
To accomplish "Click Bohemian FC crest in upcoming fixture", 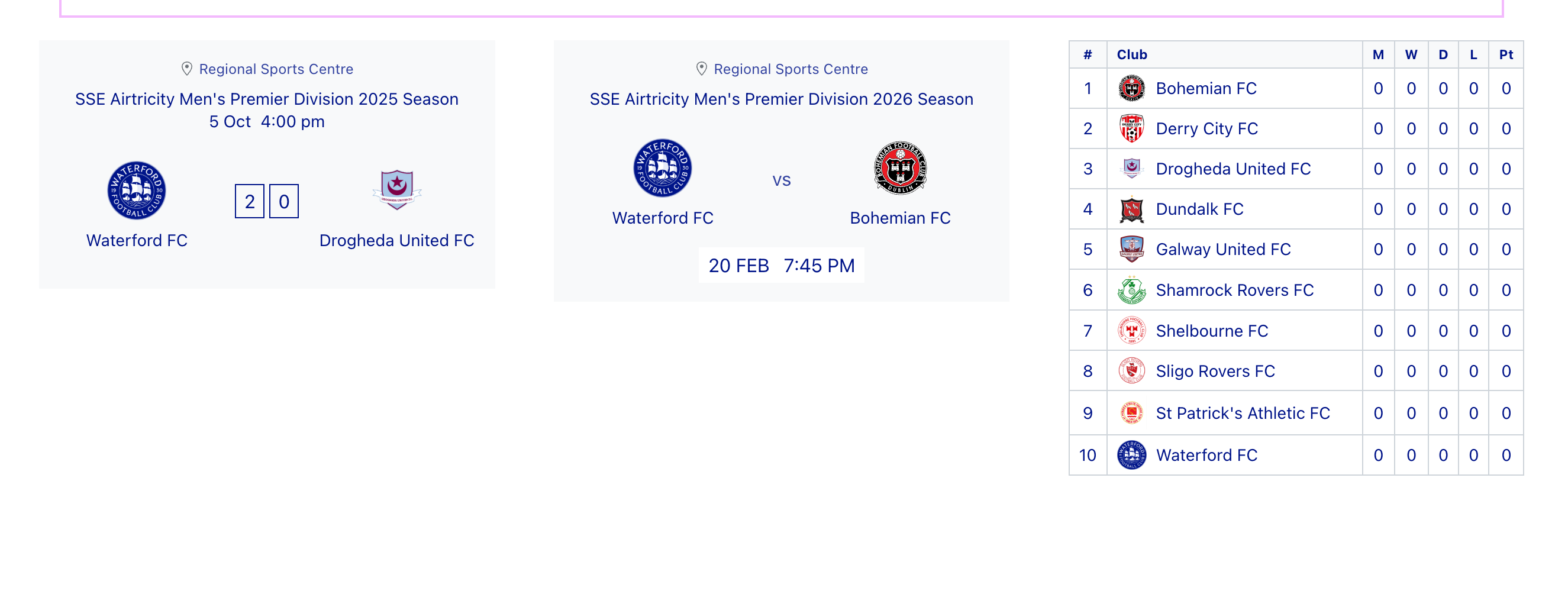I will [899, 168].
